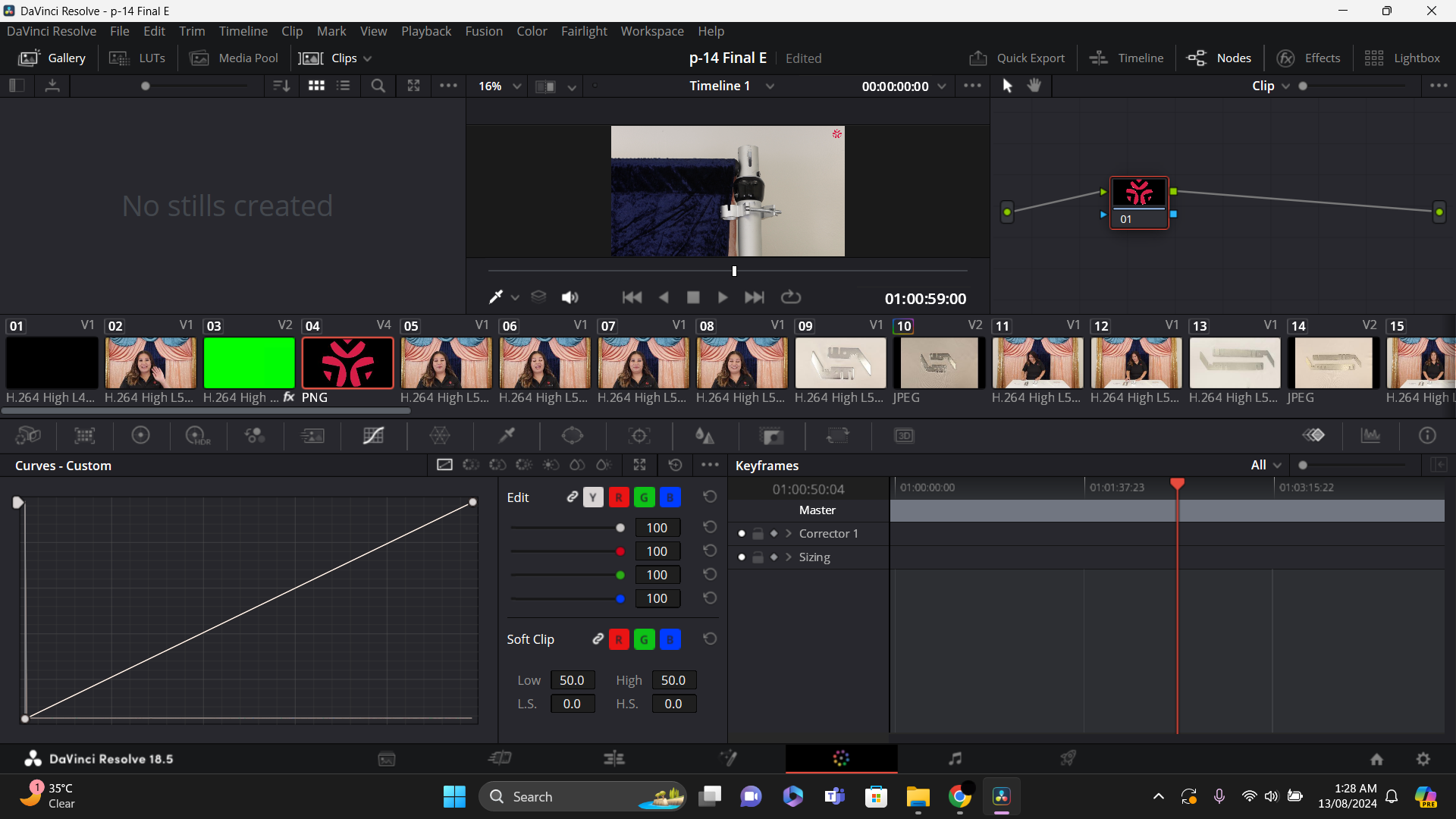Image resolution: width=1456 pixels, height=819 pixels.
Task: Open the Tracker palette icon
Action: coord(639,436)
